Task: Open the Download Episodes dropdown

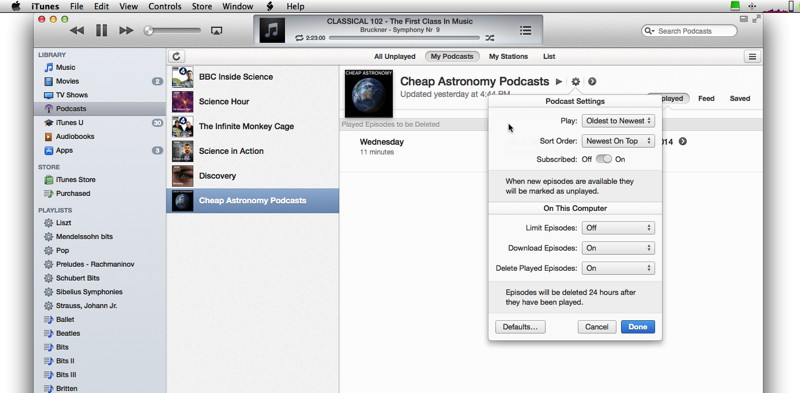Action: coord(618,248)
